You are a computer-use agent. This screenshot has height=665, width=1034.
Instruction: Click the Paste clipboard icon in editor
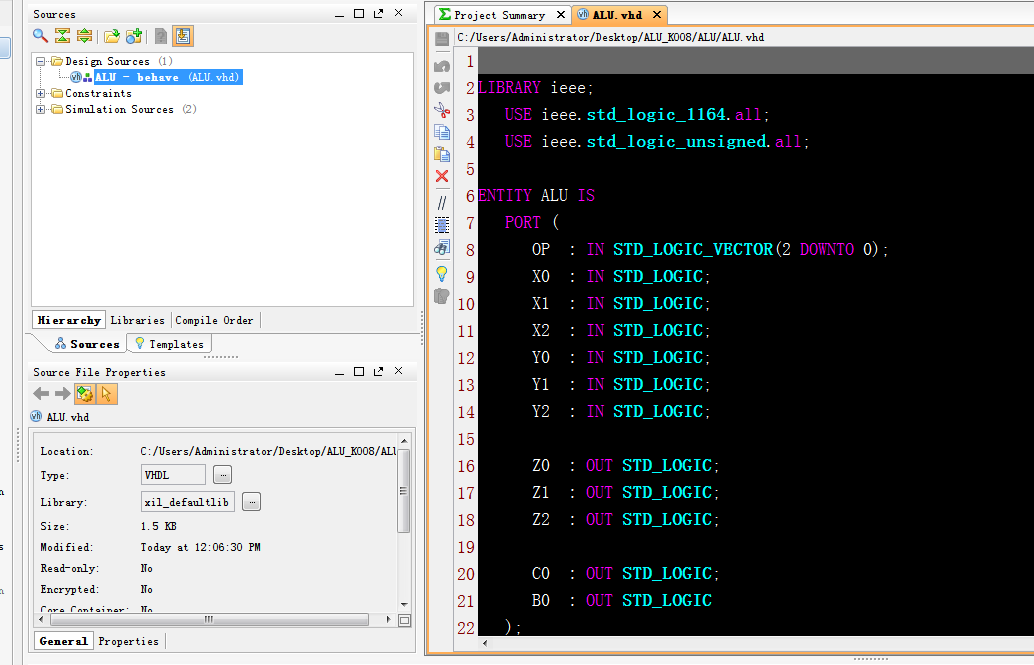coord(442,154)
